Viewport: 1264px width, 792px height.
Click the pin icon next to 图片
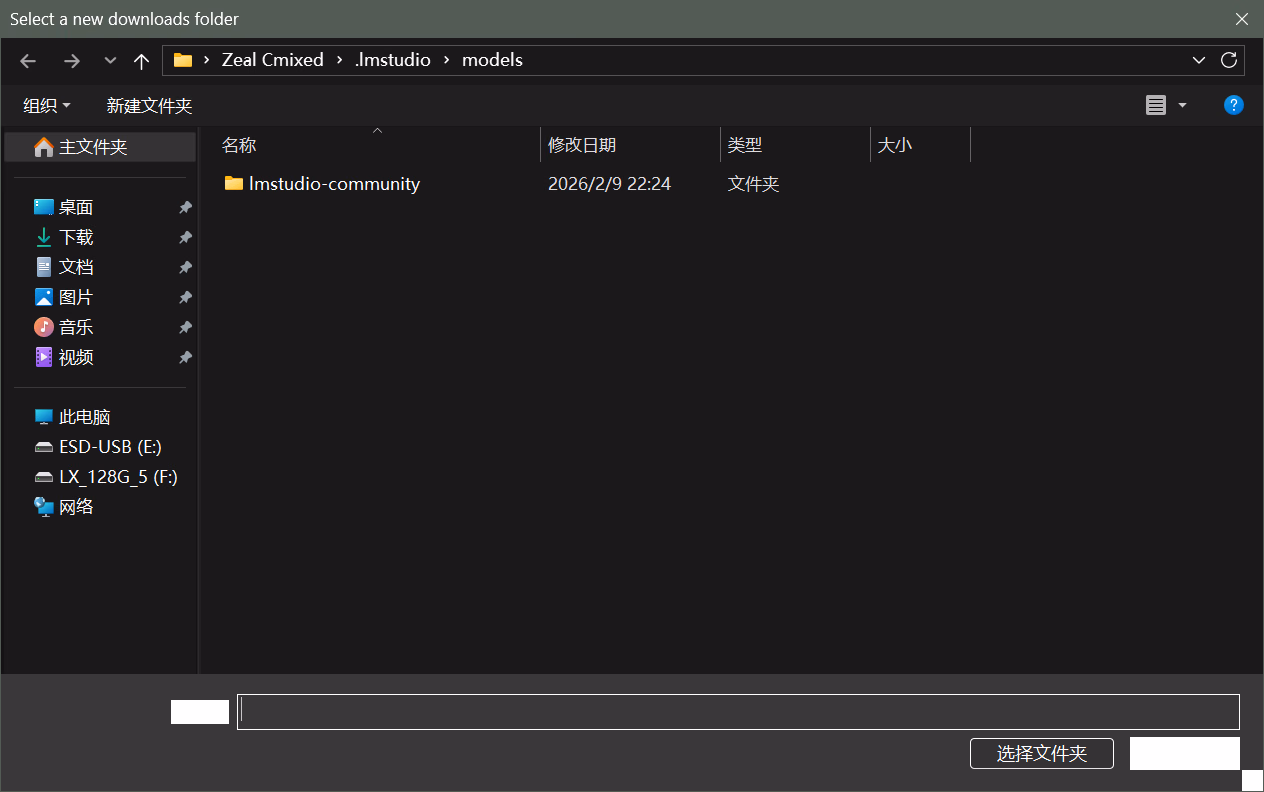(x=185, y=297)
